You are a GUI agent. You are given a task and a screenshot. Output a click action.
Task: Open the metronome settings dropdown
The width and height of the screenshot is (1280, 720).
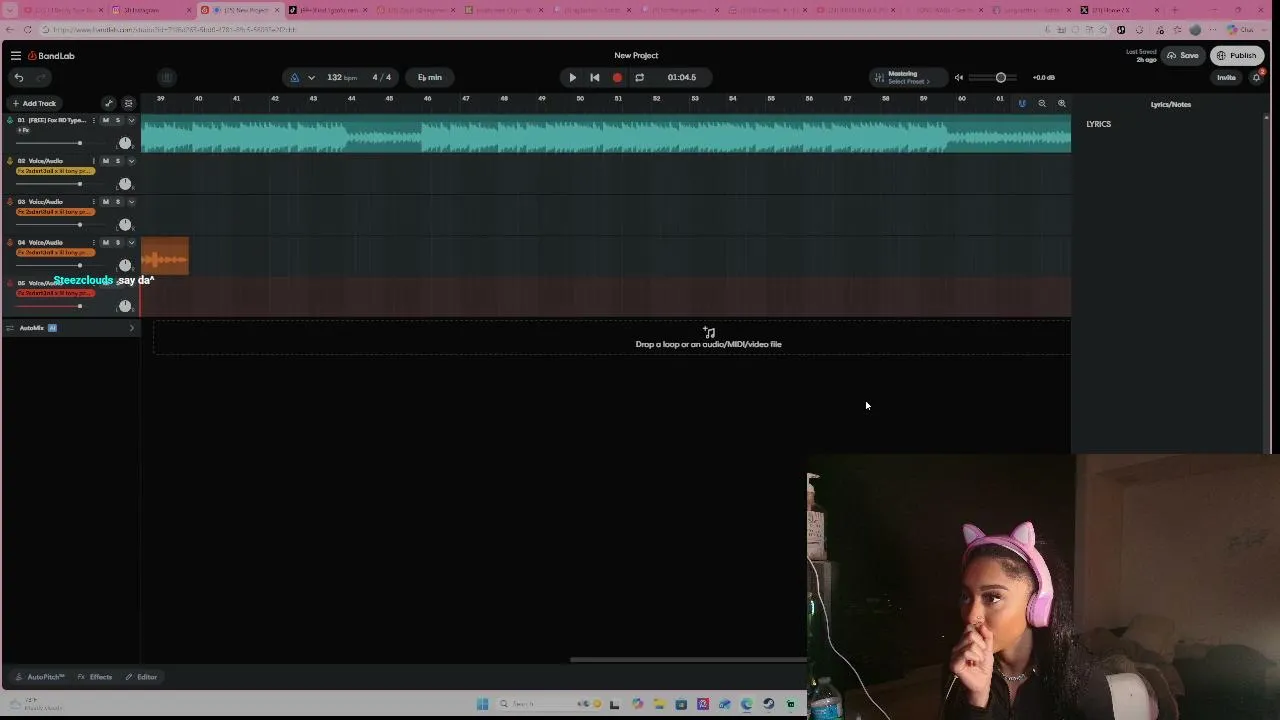pyautogui.click(x=311, y=77)
